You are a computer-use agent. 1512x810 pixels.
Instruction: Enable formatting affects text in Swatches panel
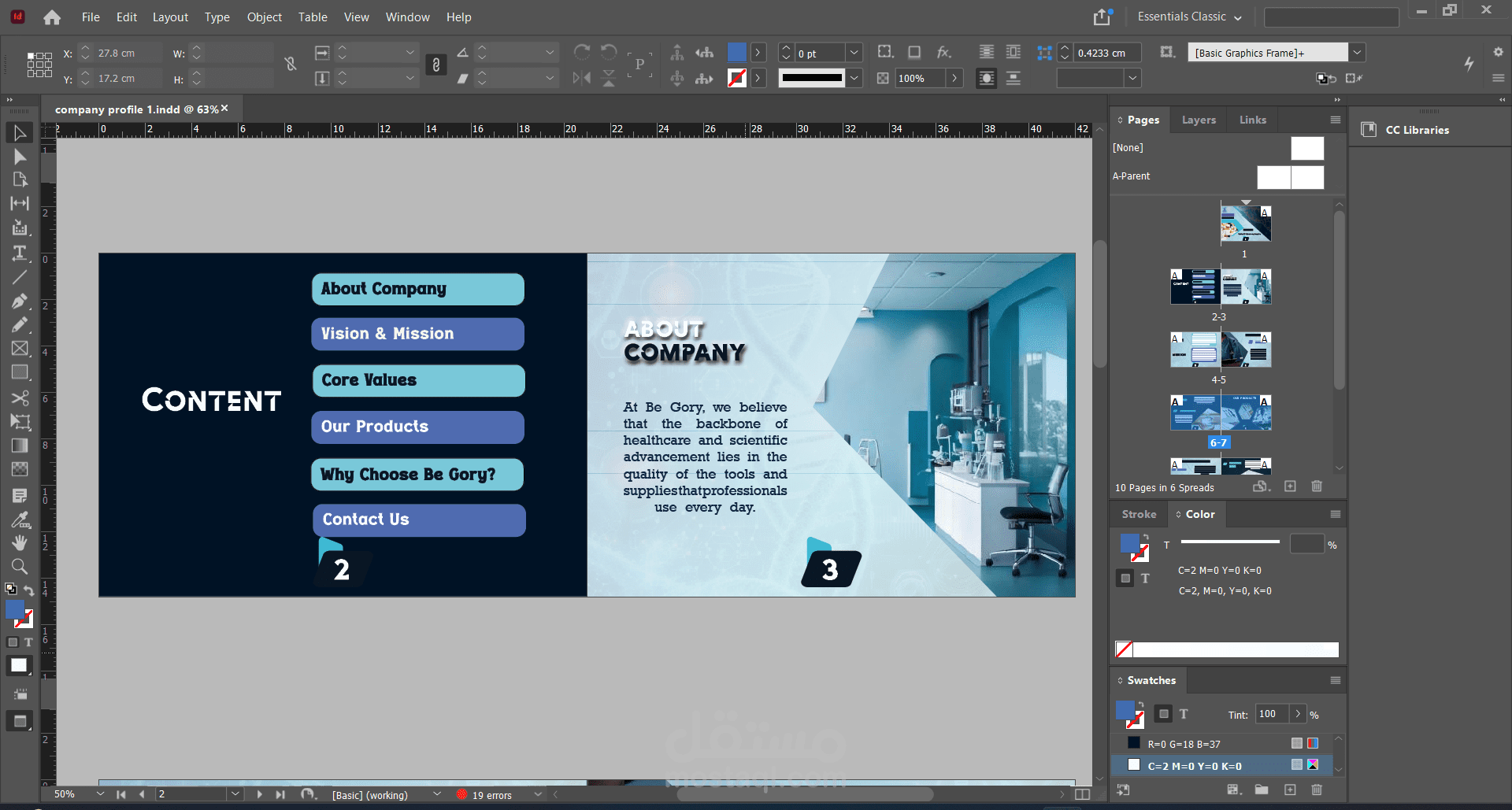tap(1184, 714)
